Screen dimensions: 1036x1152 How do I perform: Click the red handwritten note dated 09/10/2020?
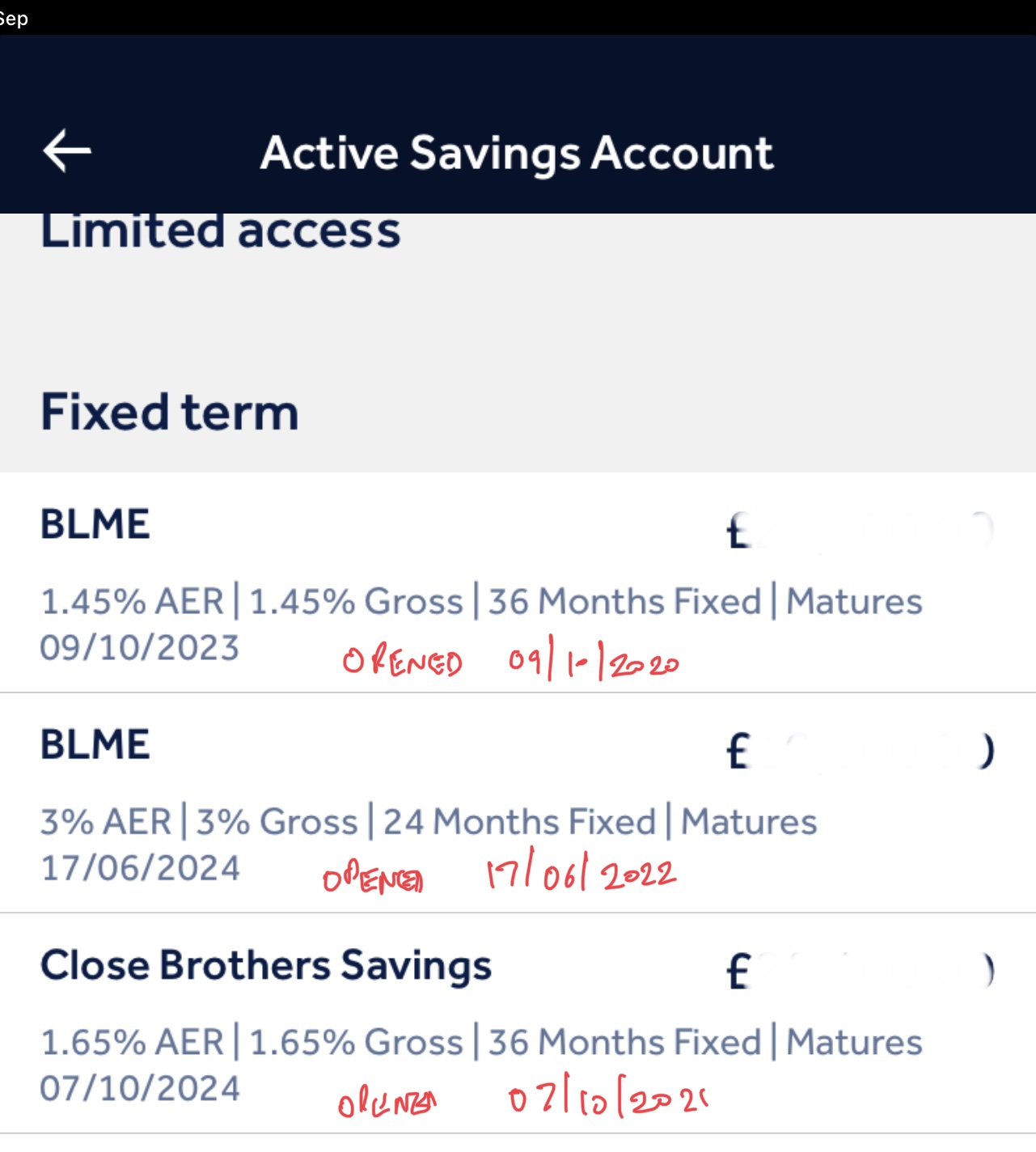point(511,663)
